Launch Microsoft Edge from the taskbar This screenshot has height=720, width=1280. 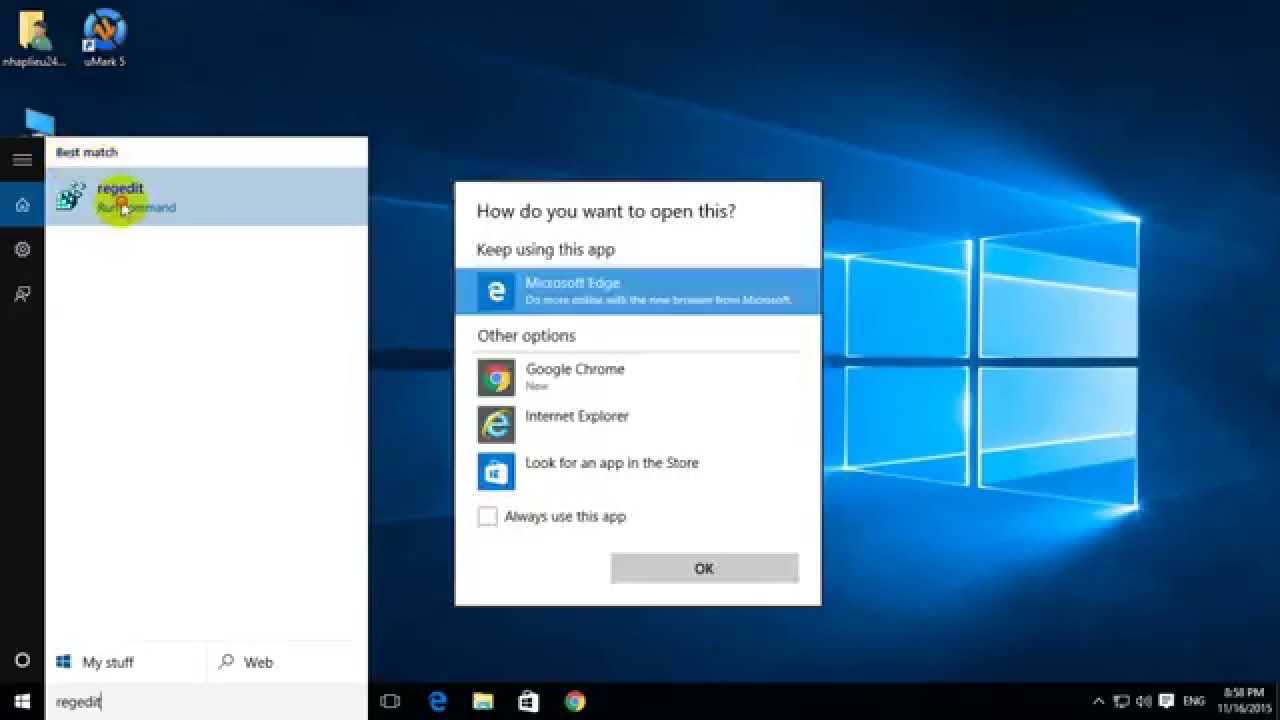(x=438, y=702)
